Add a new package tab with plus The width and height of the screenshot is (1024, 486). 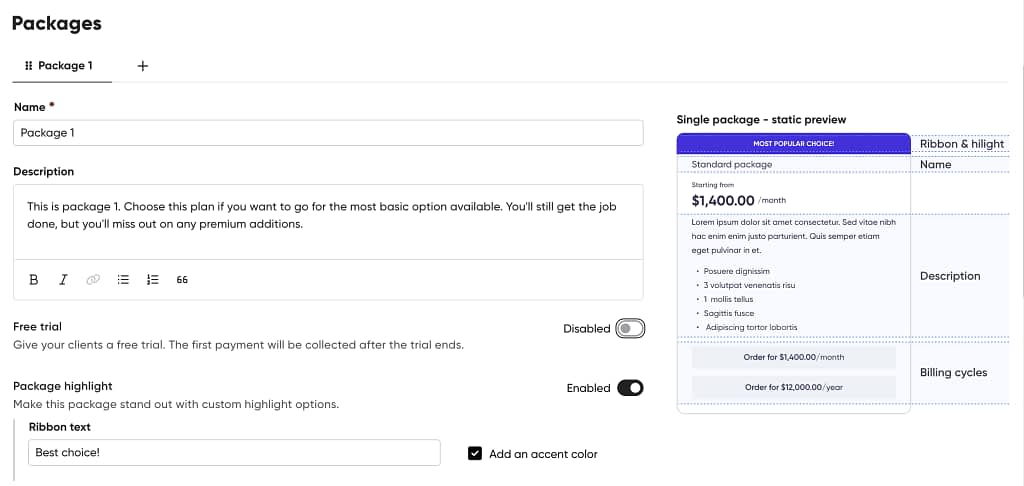pyautogui.click(x=143, y=66)
